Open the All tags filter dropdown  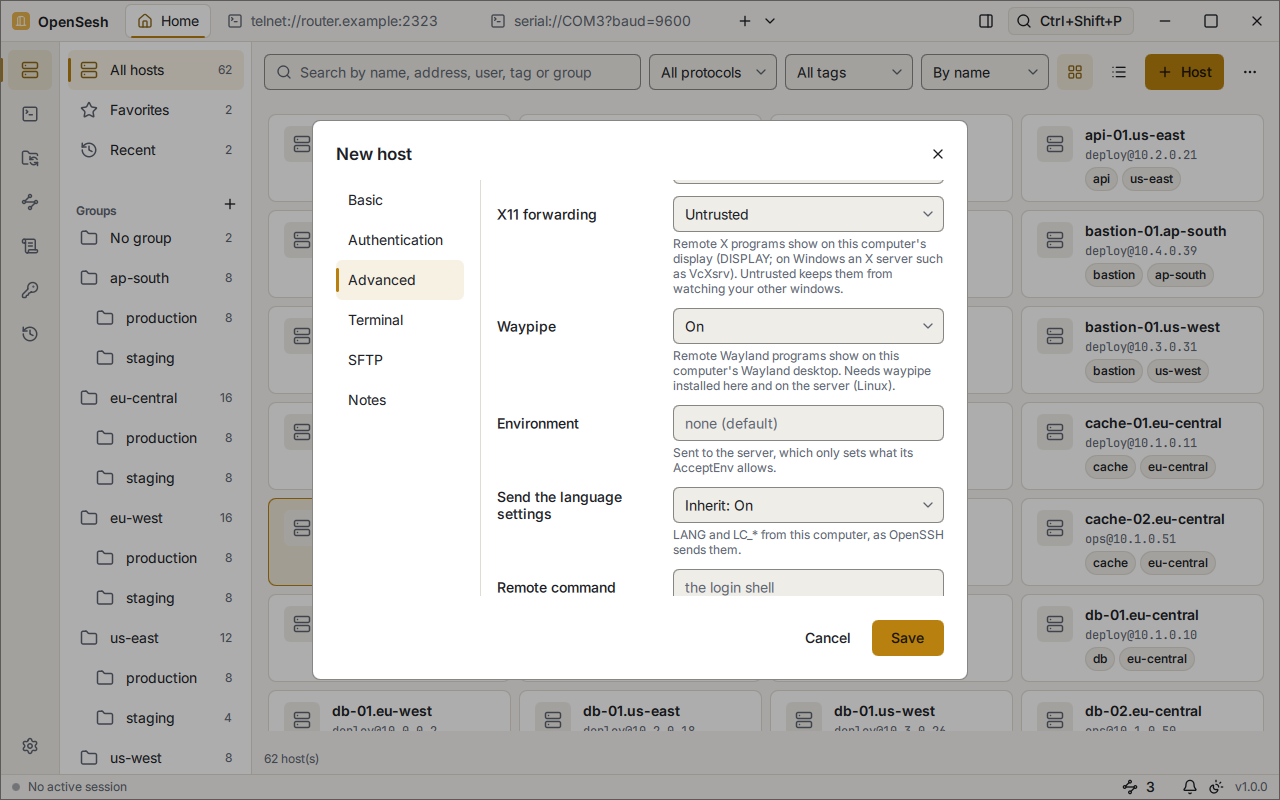pos(849,72)
